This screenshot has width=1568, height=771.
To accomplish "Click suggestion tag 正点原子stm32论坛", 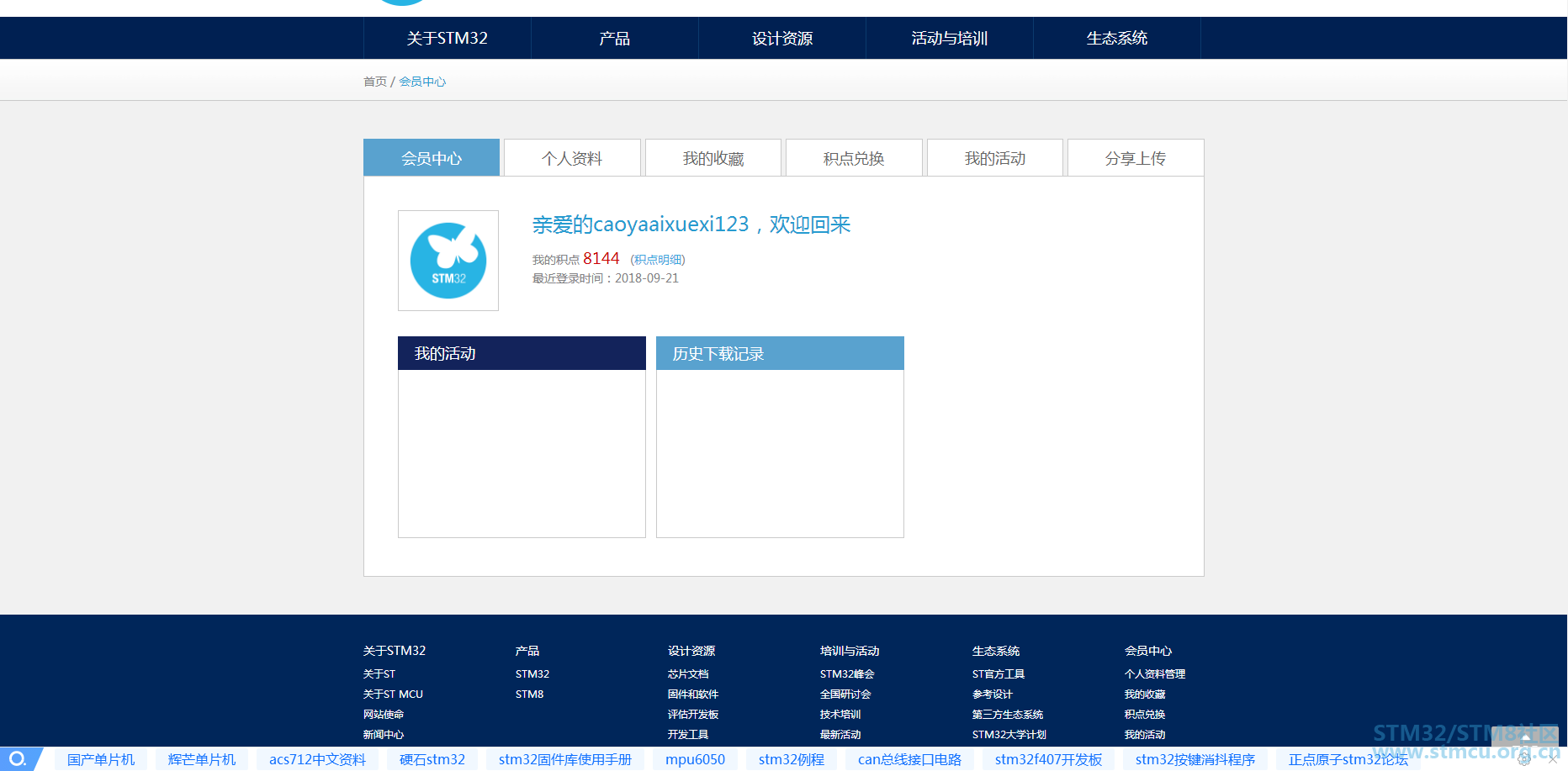I will (1348, 760).
